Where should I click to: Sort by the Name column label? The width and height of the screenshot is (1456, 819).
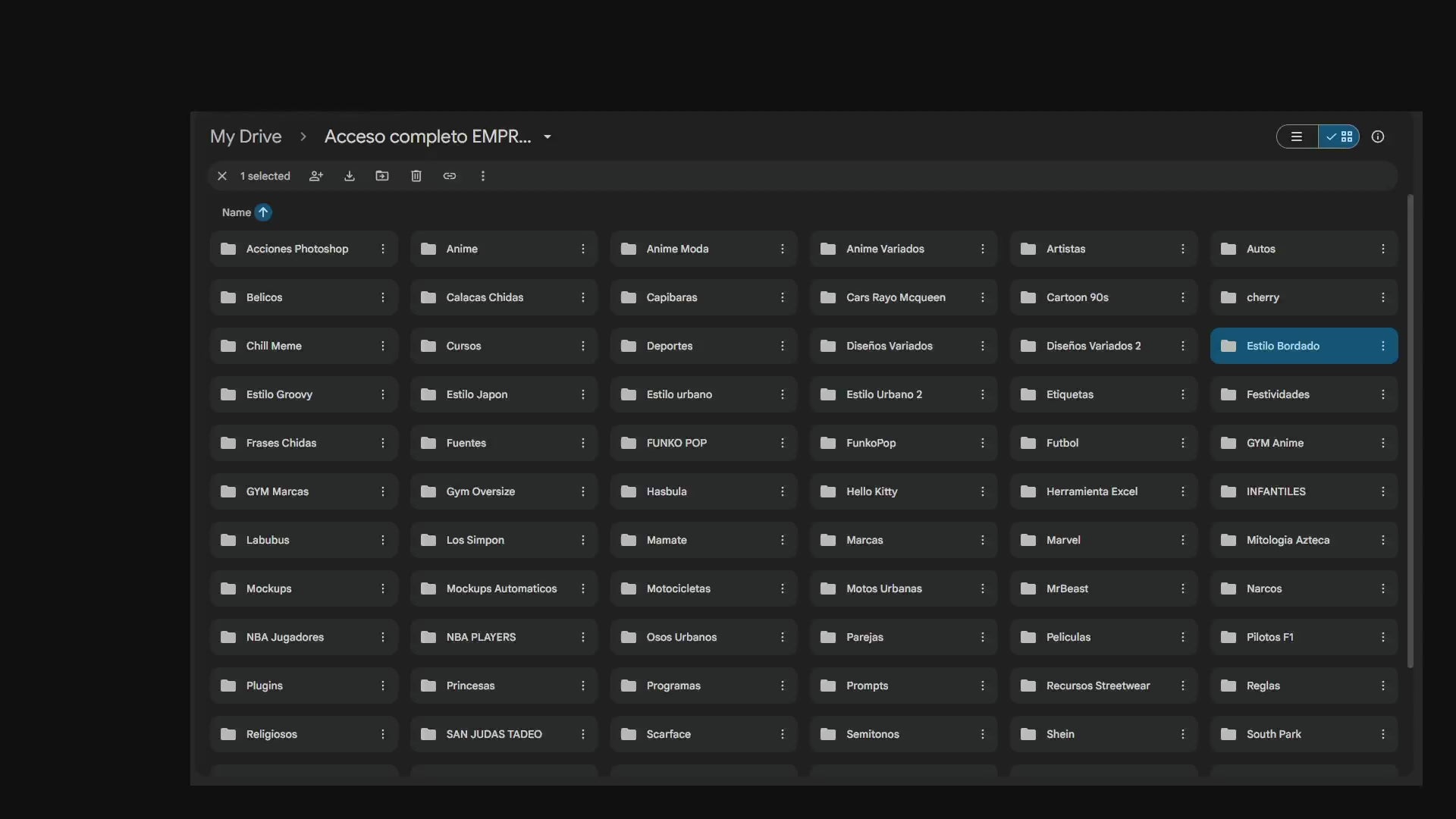pos(237,212)
